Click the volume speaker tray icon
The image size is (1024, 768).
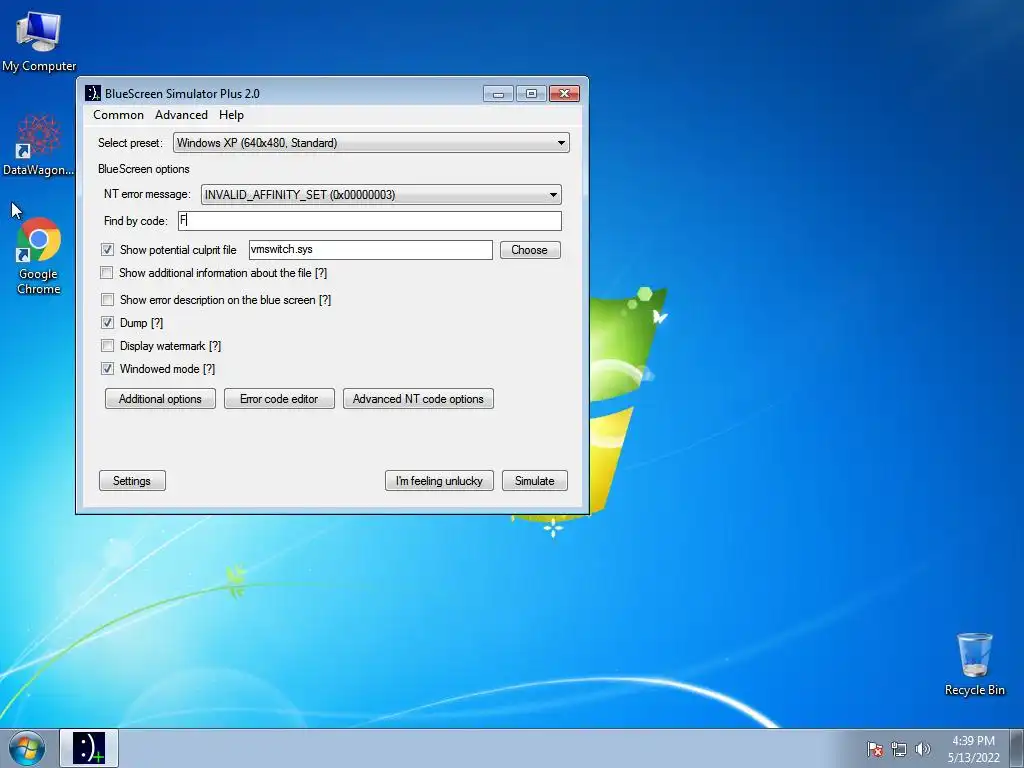click(x=922, y=749)
